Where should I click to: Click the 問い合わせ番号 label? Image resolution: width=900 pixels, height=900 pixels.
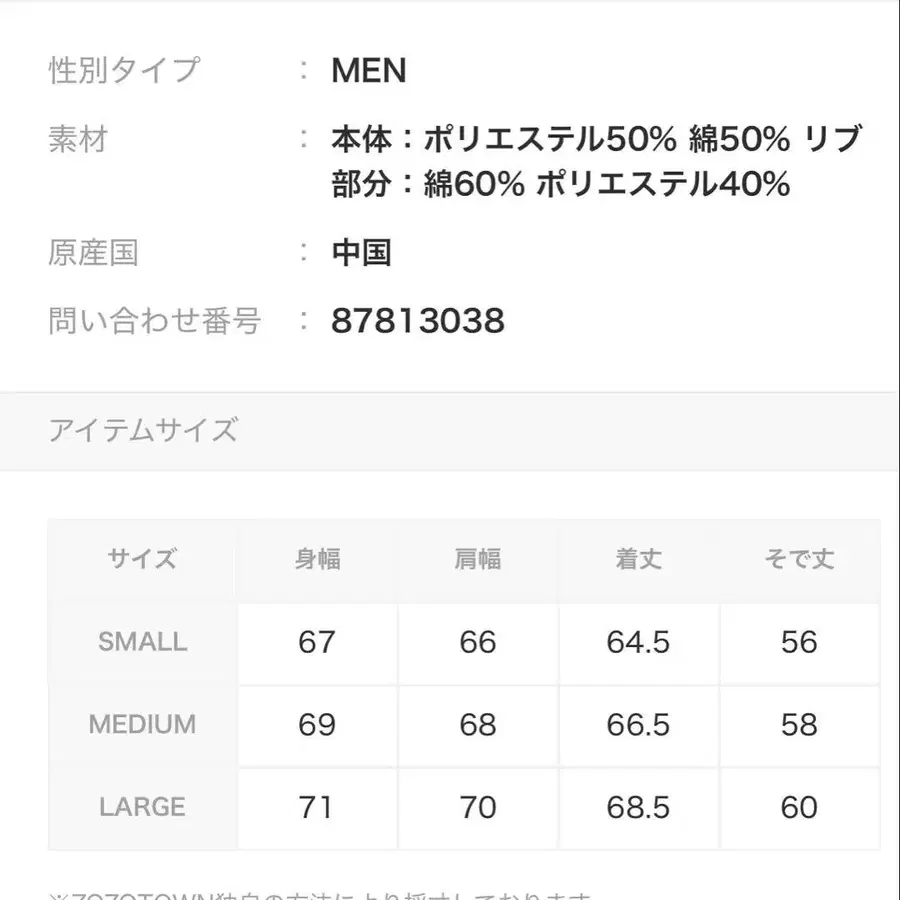pyautogui.click(x=155, y=321)
